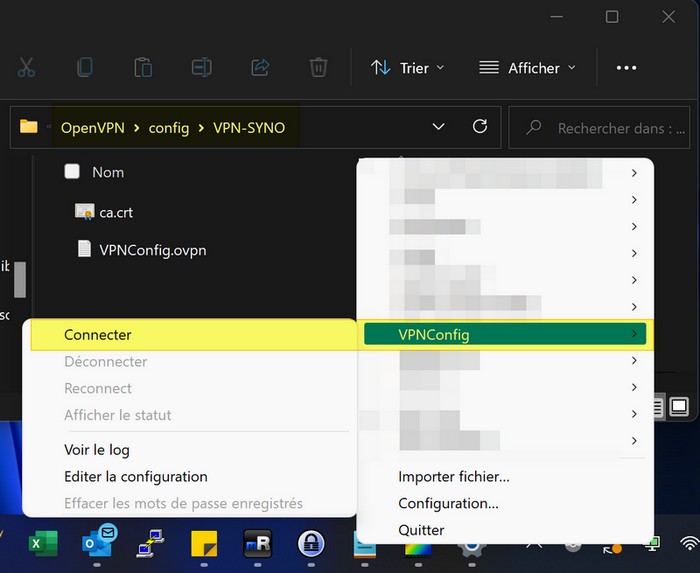Select the VPNConfig.ovpn file
Viewport: 700px width, 573px height.
[x=152, y=250]
